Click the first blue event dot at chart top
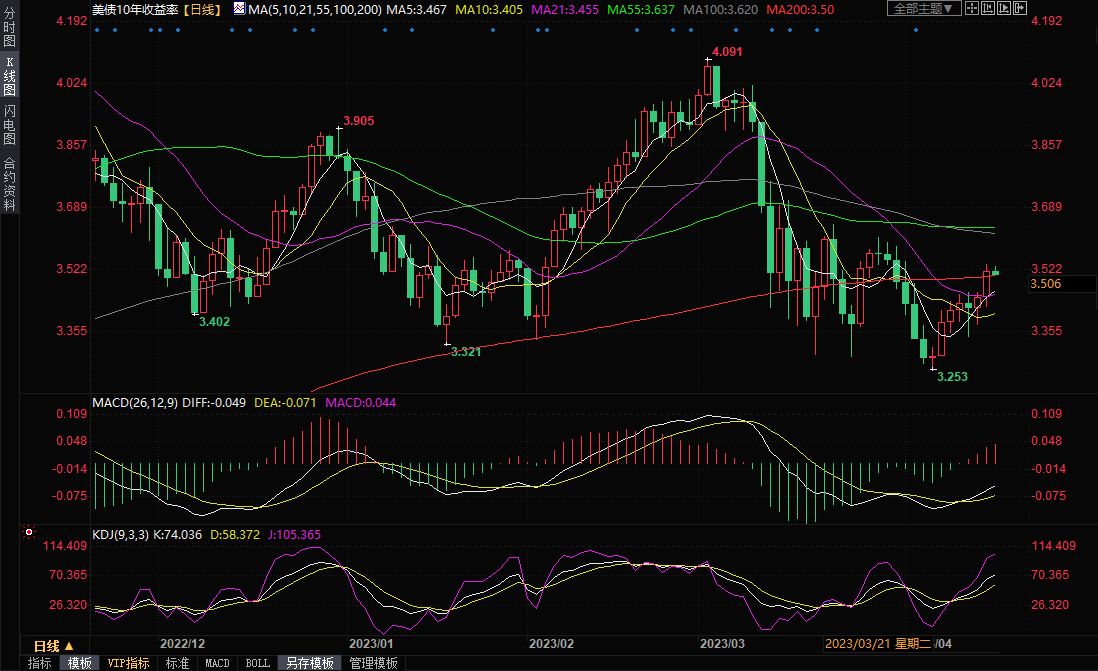 click(x=96, y=29)
